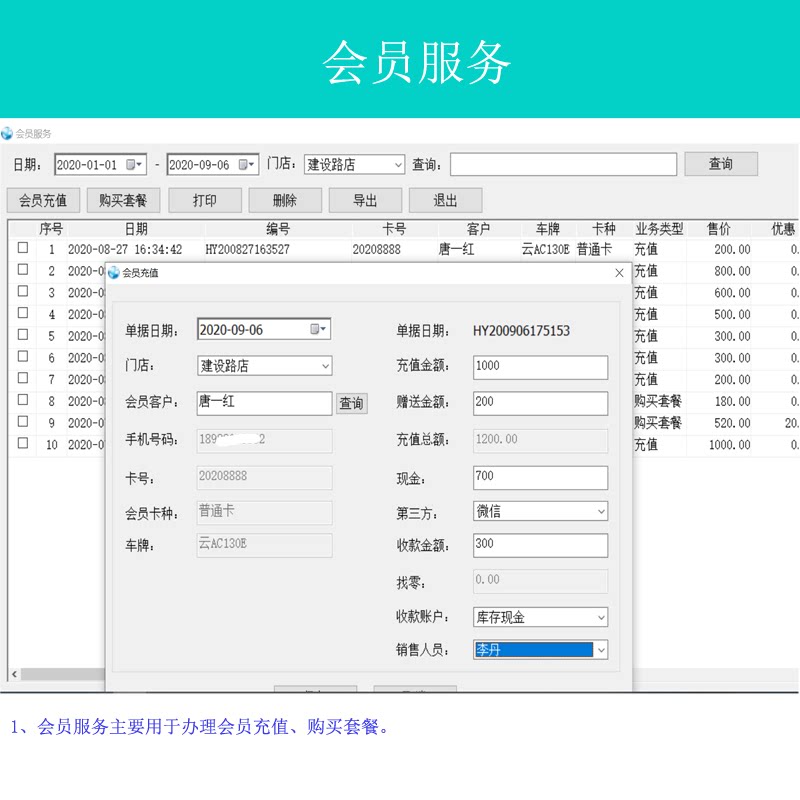The width and height of the screenshot is (800, 800).
Task: Tick the checkbox for row 2
Action: [x=23, y=269]
